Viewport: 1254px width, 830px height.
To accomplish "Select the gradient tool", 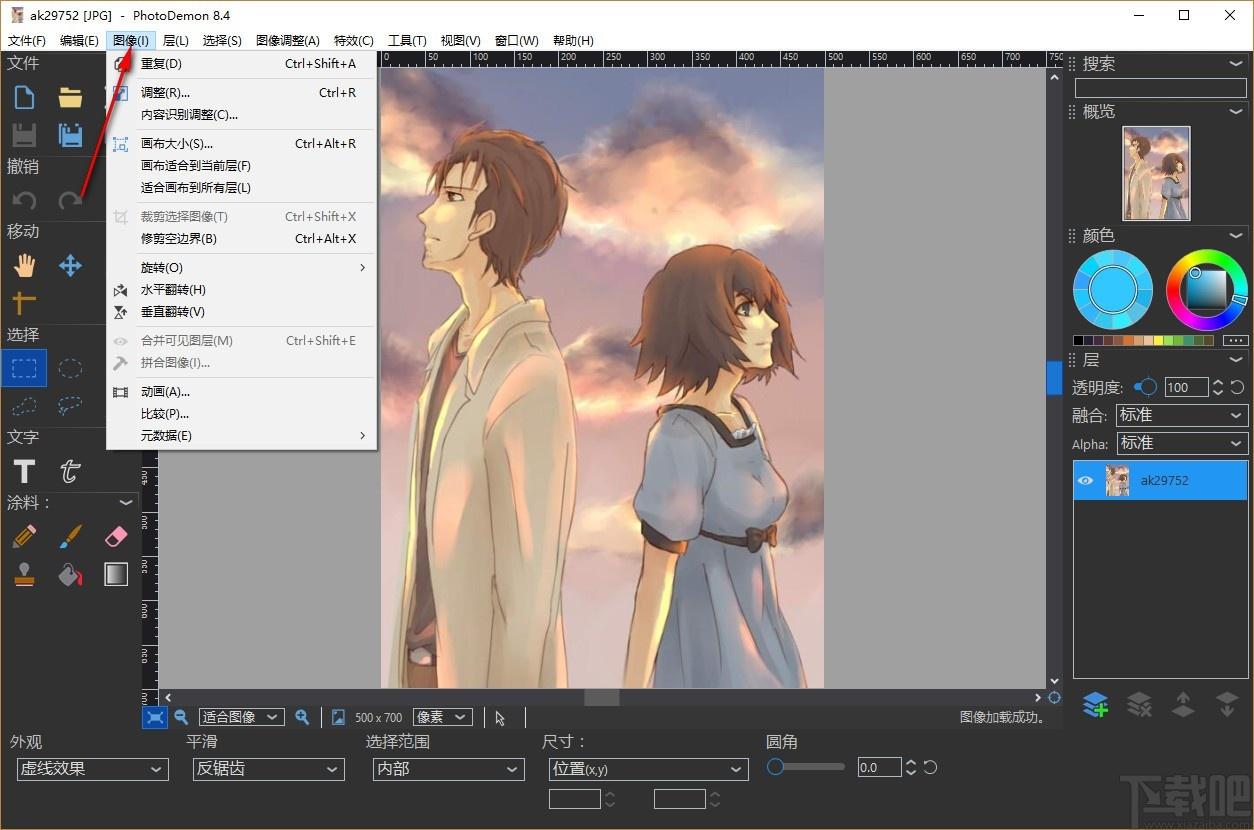I will (116, 574).
